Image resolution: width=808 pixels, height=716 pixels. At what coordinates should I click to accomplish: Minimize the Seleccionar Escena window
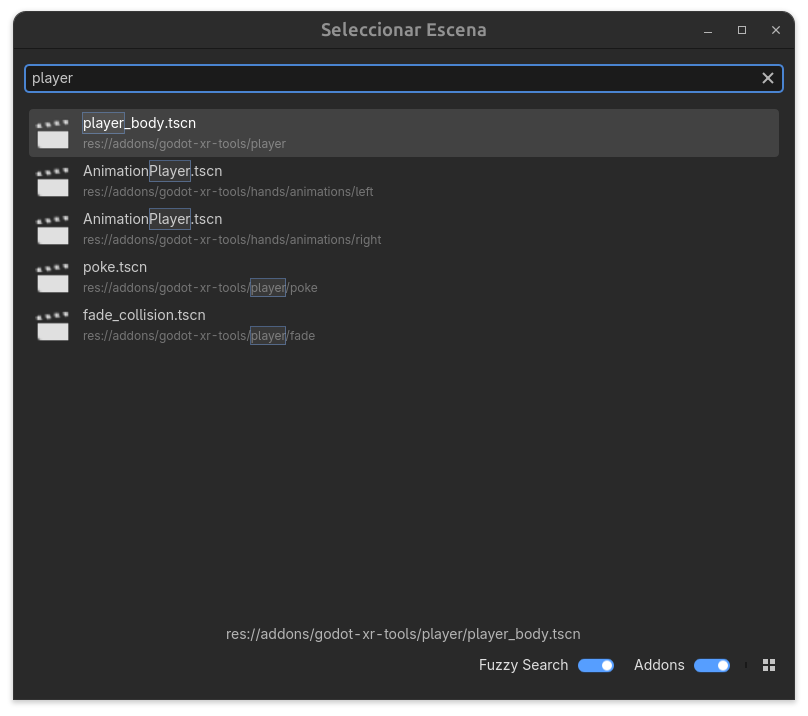pyautogui.click(x=708, y=30)
